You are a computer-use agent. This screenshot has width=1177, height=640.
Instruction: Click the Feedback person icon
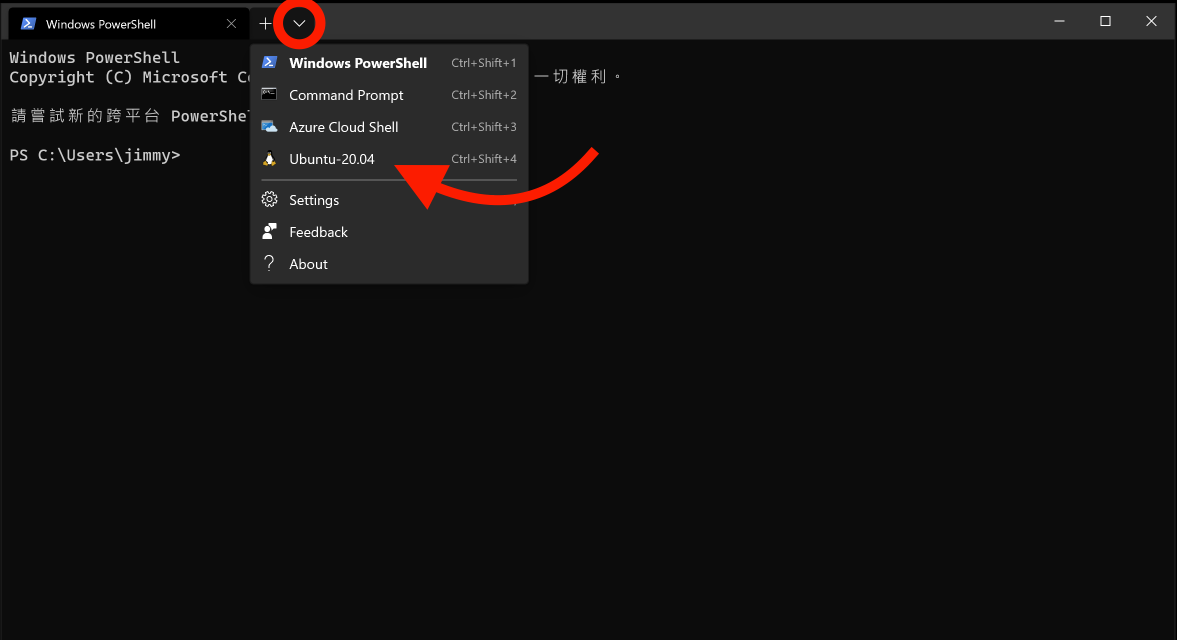click(268, 231)
